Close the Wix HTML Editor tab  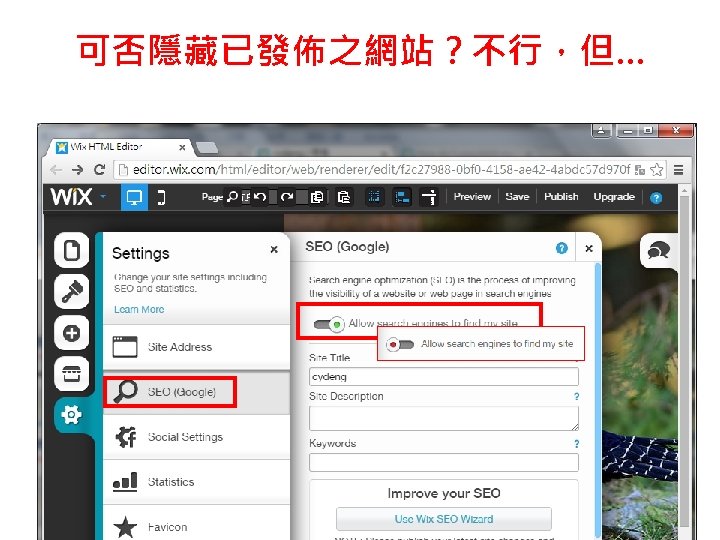(x=182, y=147)
